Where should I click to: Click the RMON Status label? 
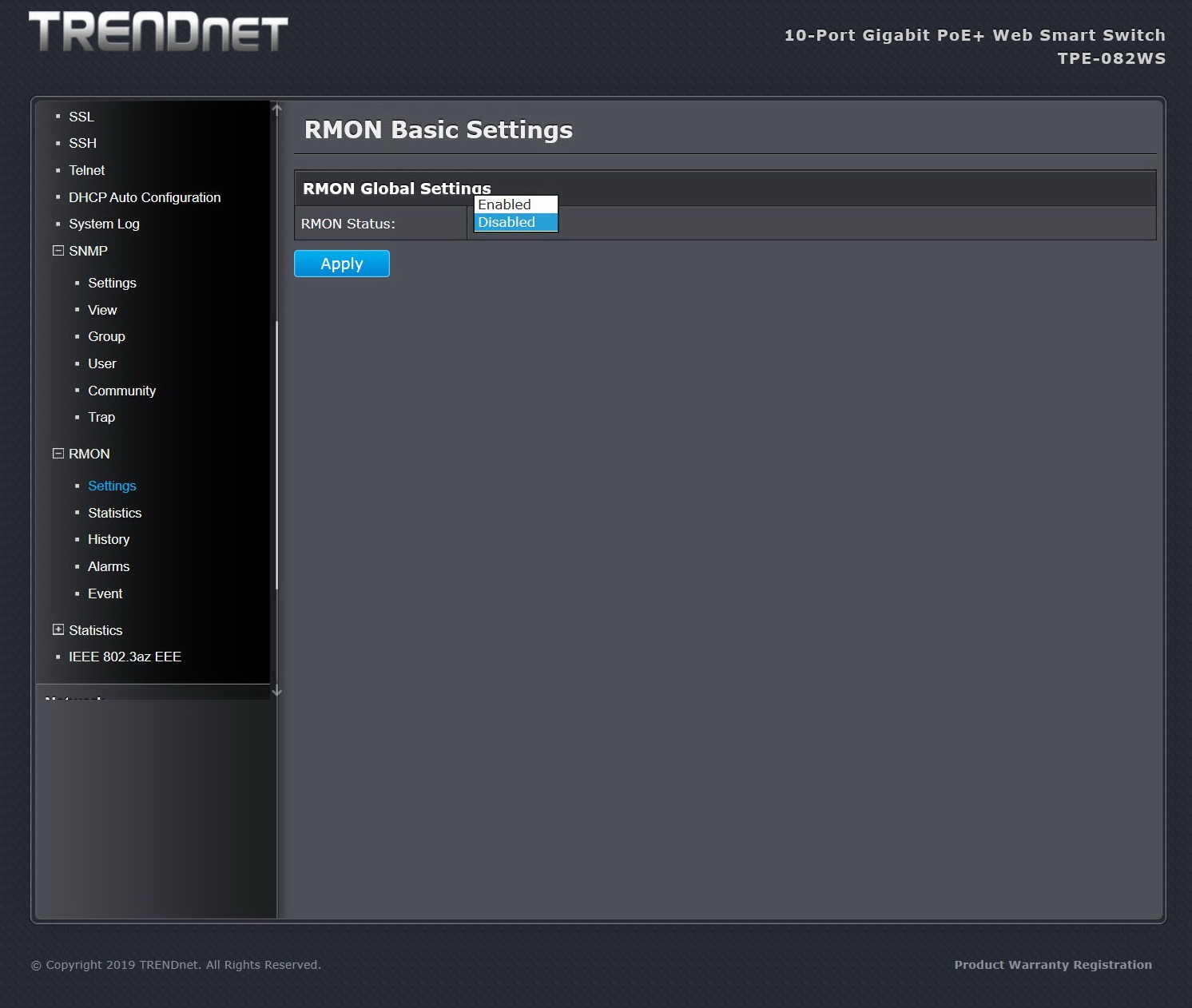348,224
